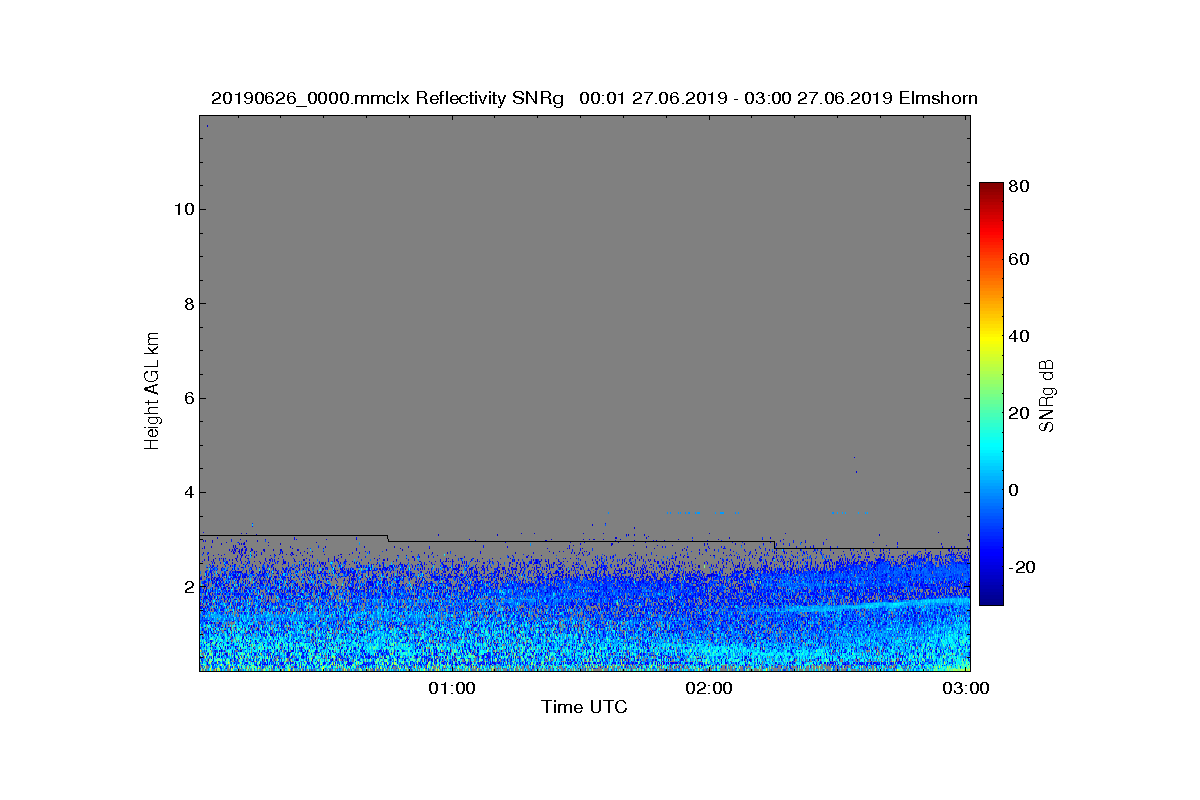1200x800 pixels.
Task: Click the height tick label 6
Action: 187,398
